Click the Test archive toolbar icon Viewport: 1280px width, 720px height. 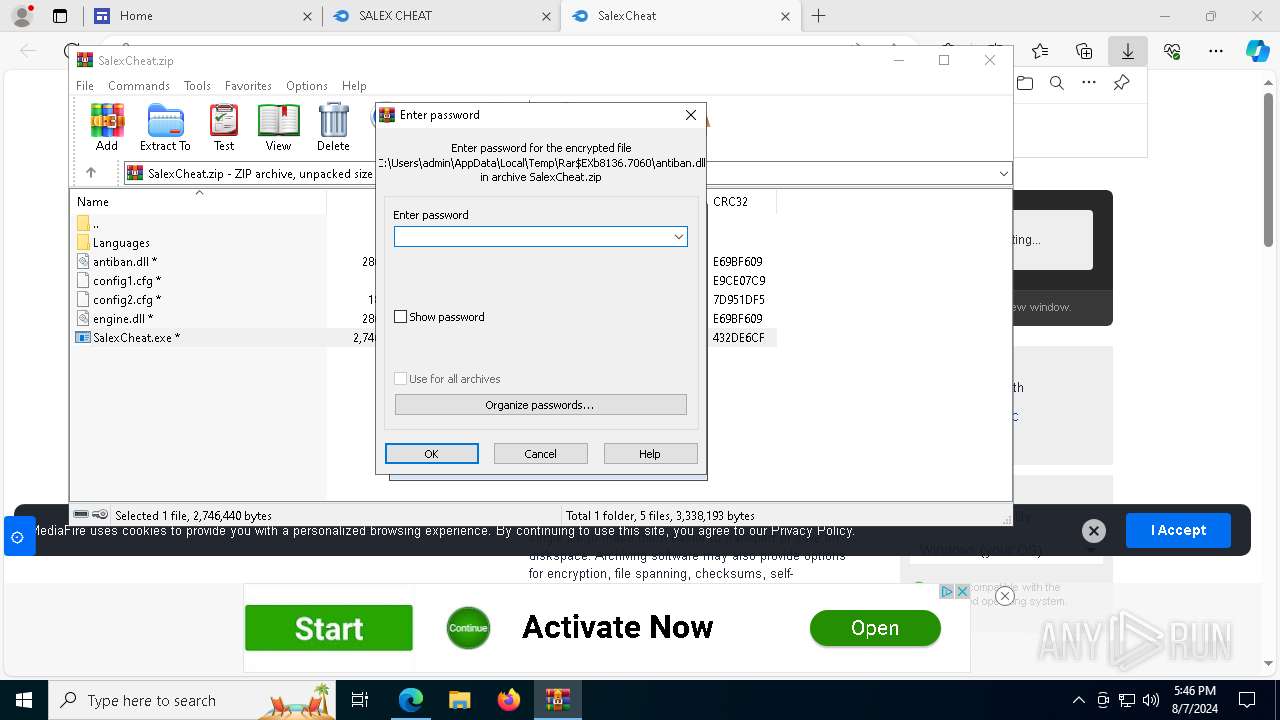(x=224, y=127)
